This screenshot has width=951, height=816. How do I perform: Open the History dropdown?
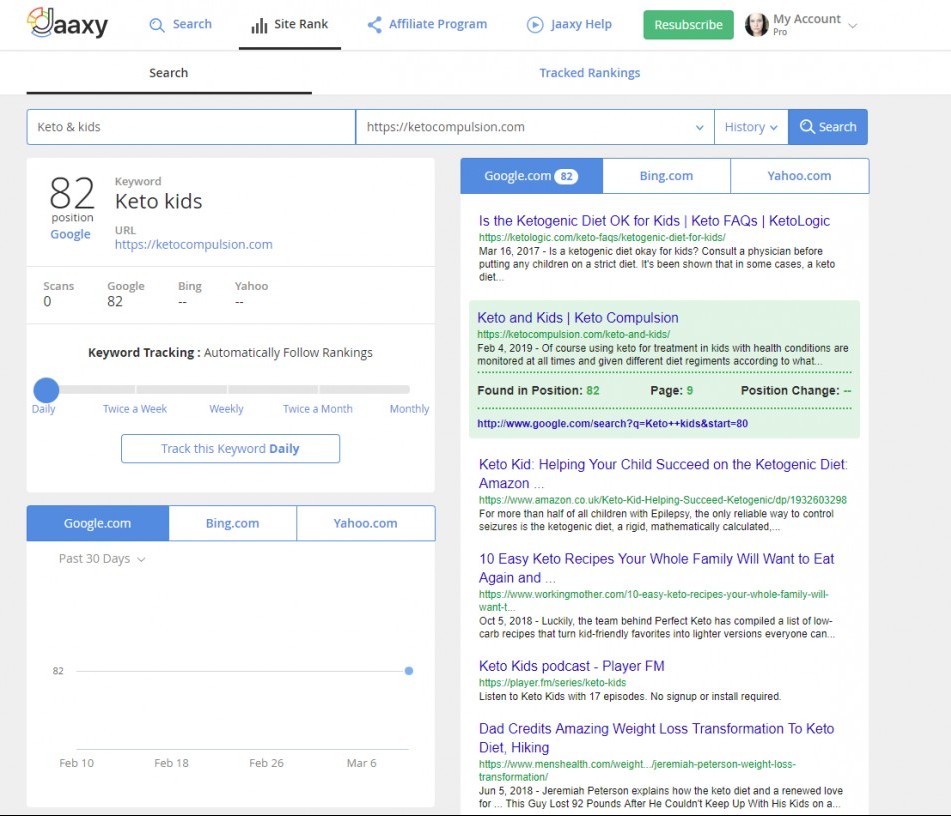click(x=751, y=127)
